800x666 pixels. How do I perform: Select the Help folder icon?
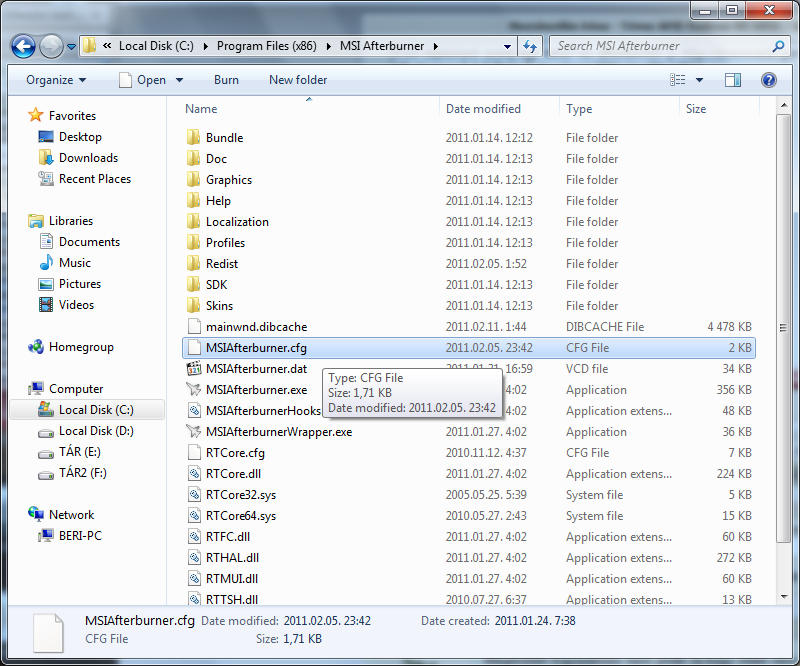pos(193,200)
